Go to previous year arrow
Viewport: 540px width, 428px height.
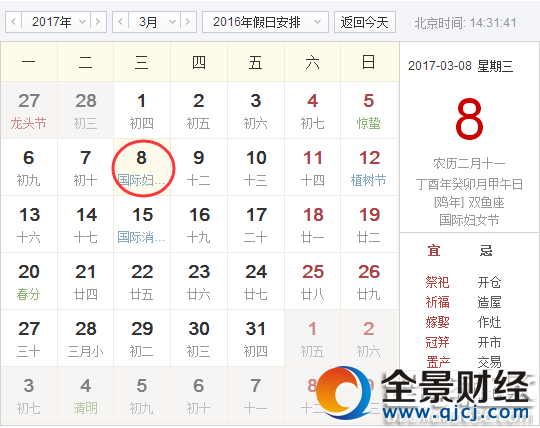(x=14, y=22)
